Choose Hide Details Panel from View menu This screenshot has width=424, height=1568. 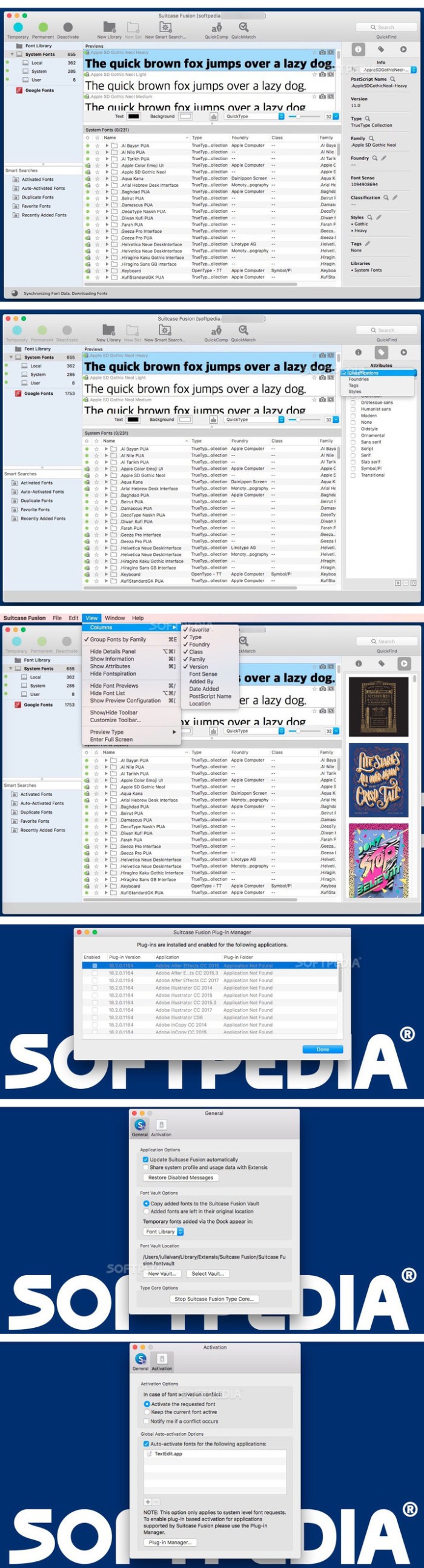coord(133,651)
